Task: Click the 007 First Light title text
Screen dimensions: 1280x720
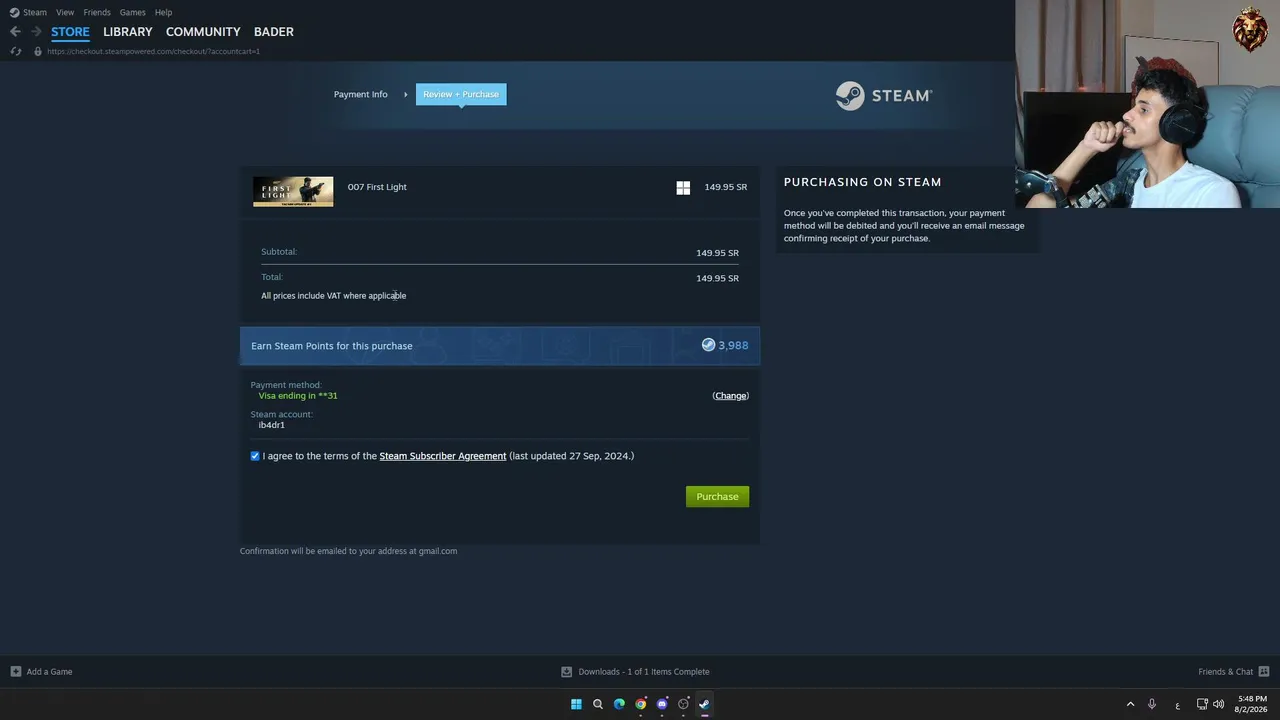Action: (377, 187)
